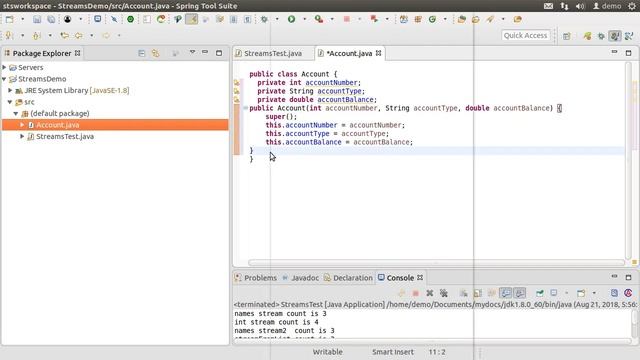Screen dimensions: 640x360
Task: Toggle Word Wrap in Console toolbar
Action: pyautogui.click(x=491, y=293)
